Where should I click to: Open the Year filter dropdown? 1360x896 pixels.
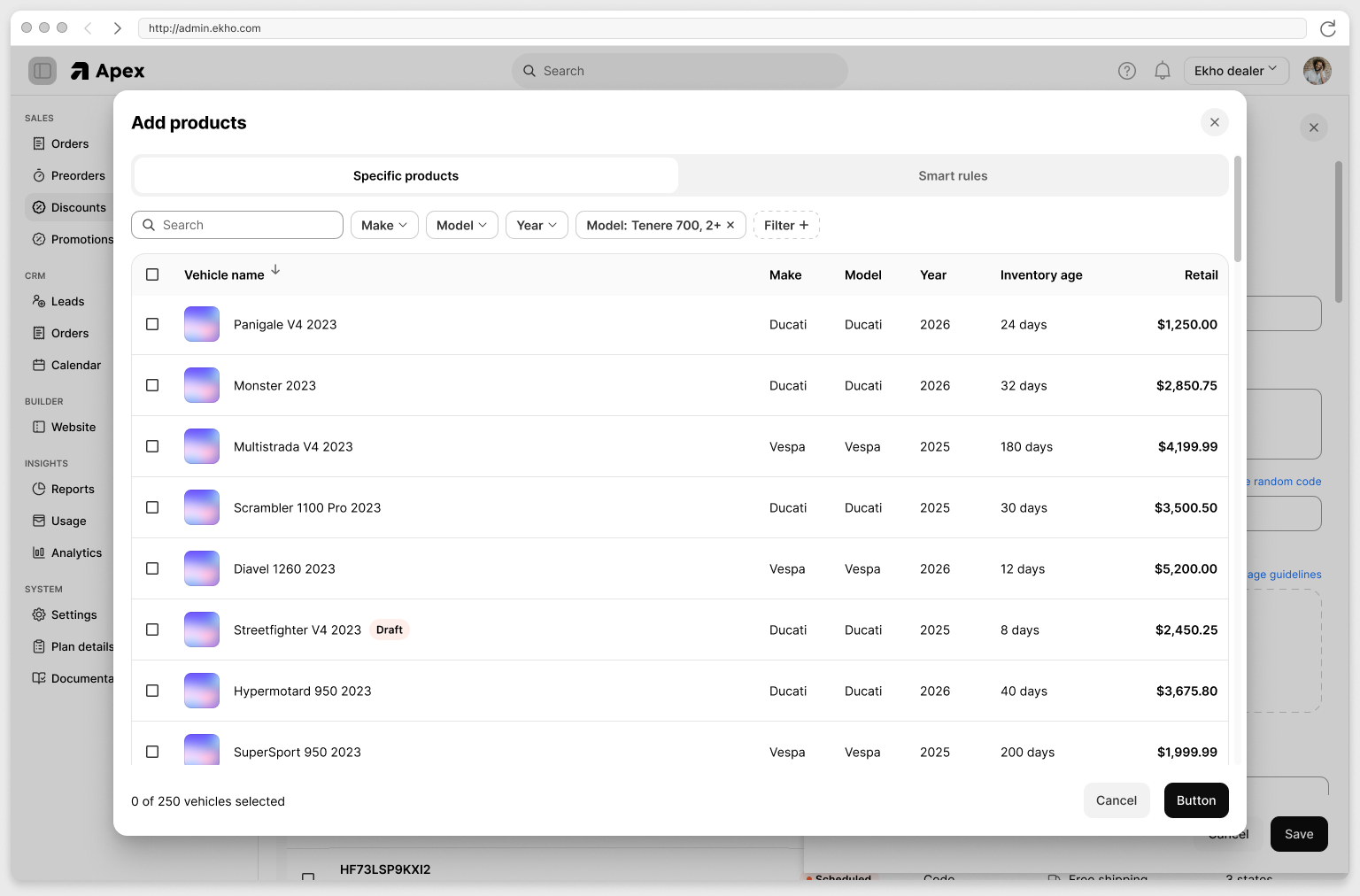tap(537, 225)
